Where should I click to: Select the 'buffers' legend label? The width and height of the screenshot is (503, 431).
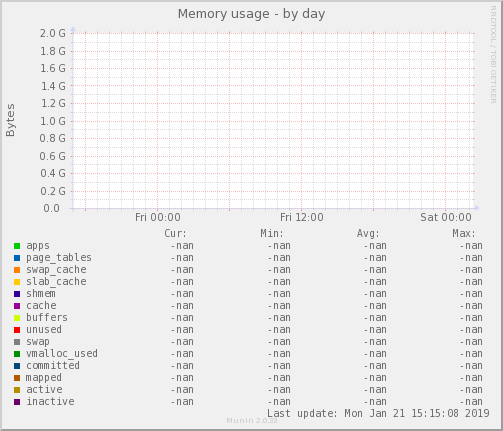(x=47, y=317)
